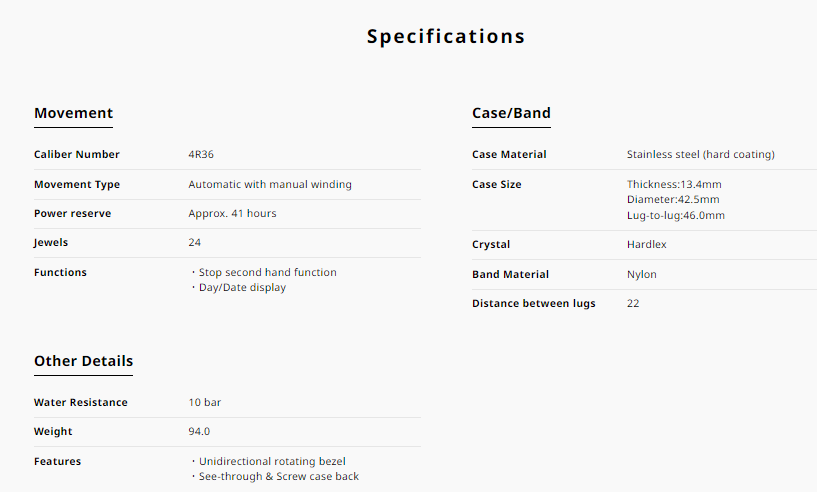Click the Caliber Number label

coord(77,155)
